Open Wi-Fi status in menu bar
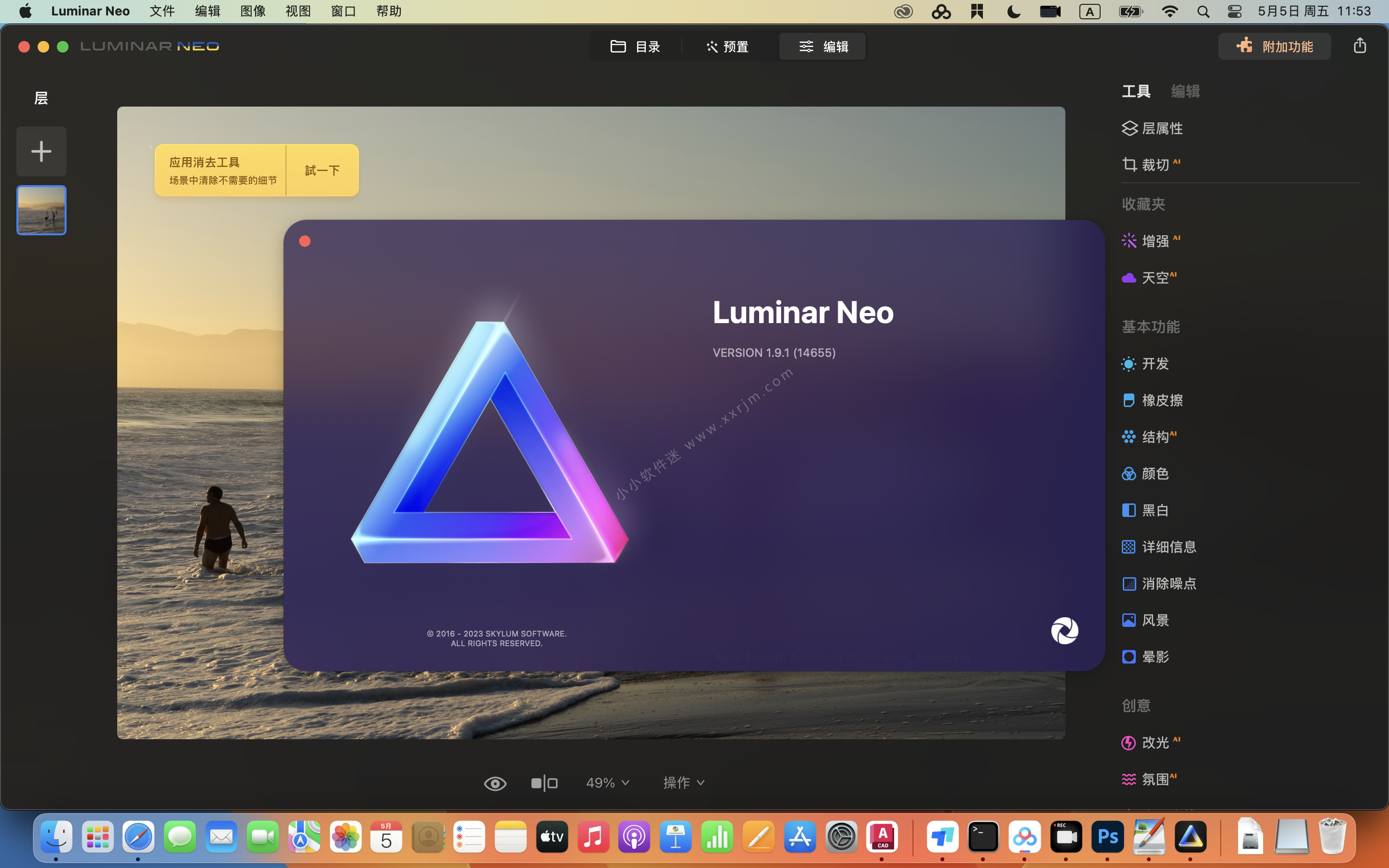 pos(1169,12)
